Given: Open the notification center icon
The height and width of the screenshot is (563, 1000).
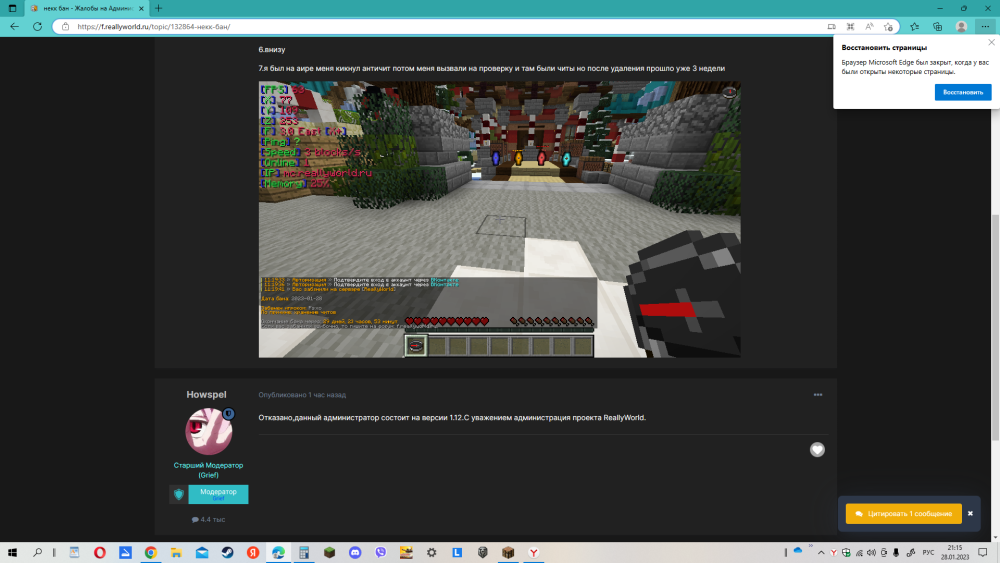Looking at the screenshot, I should click(983, 553).
